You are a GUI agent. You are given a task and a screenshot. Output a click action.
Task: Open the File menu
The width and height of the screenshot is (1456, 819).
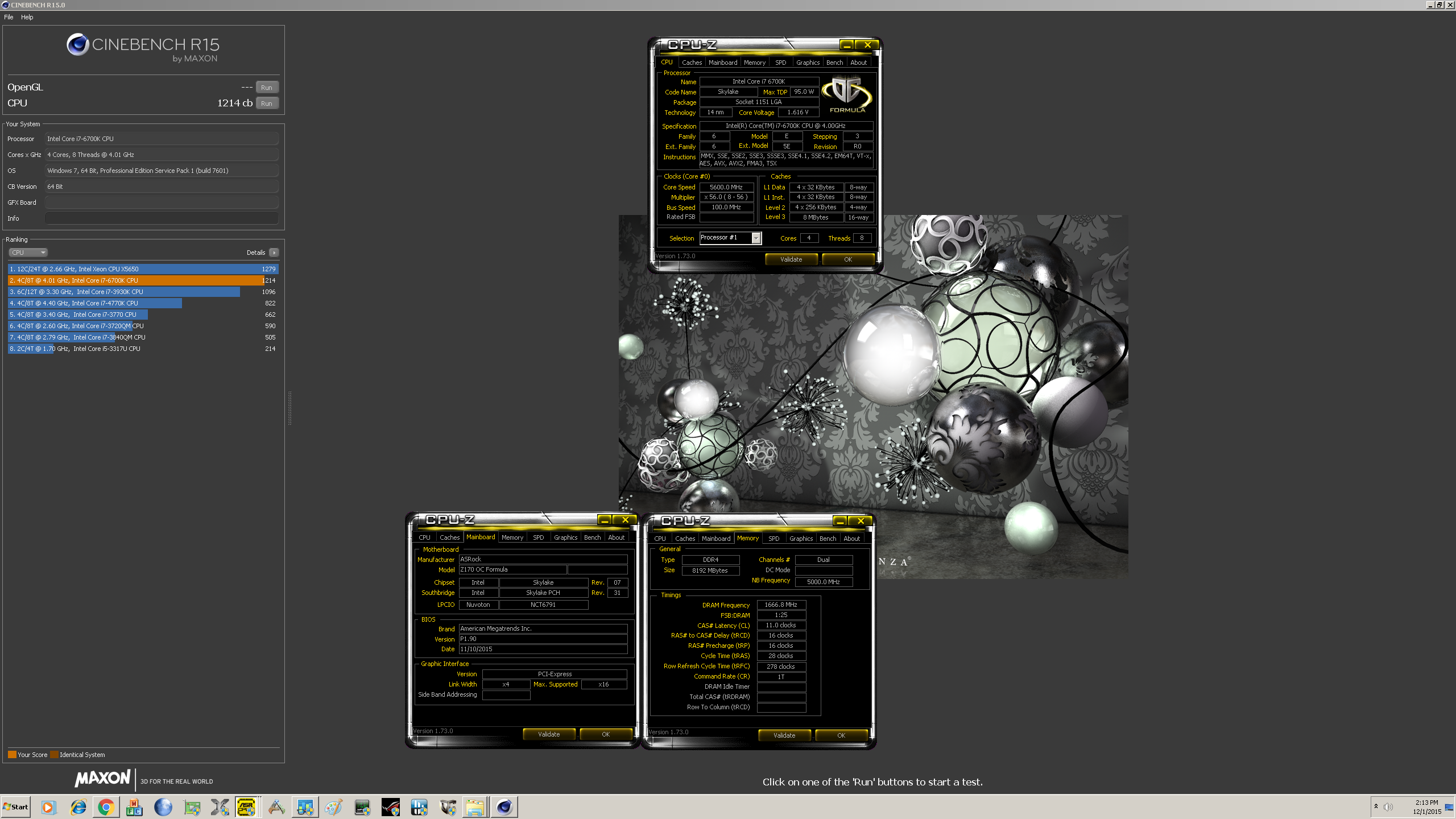(x=9, y=17)
